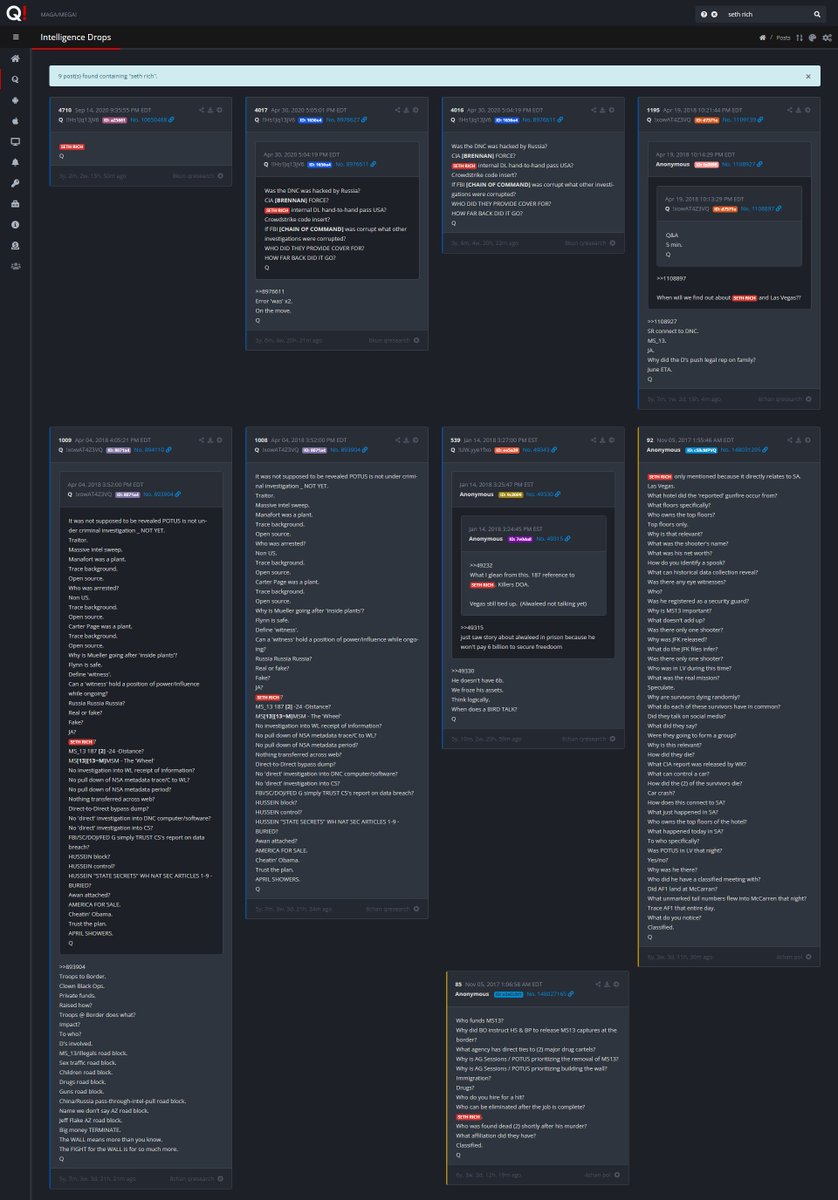The height and width of the screenshot is (1200, 838).
Task: Click the Android icon in the sidebar
Action: coord(15,100)
